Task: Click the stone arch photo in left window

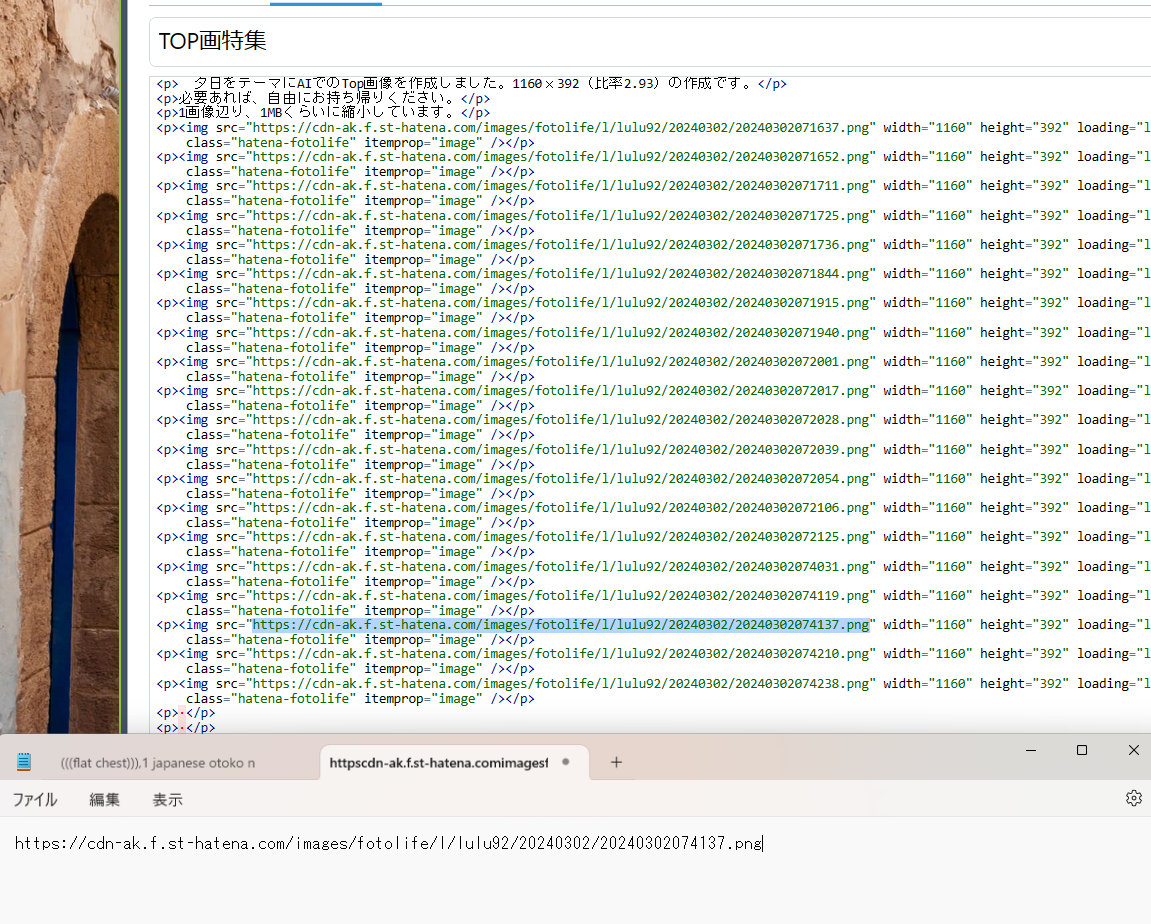Action: coord(59,366)
